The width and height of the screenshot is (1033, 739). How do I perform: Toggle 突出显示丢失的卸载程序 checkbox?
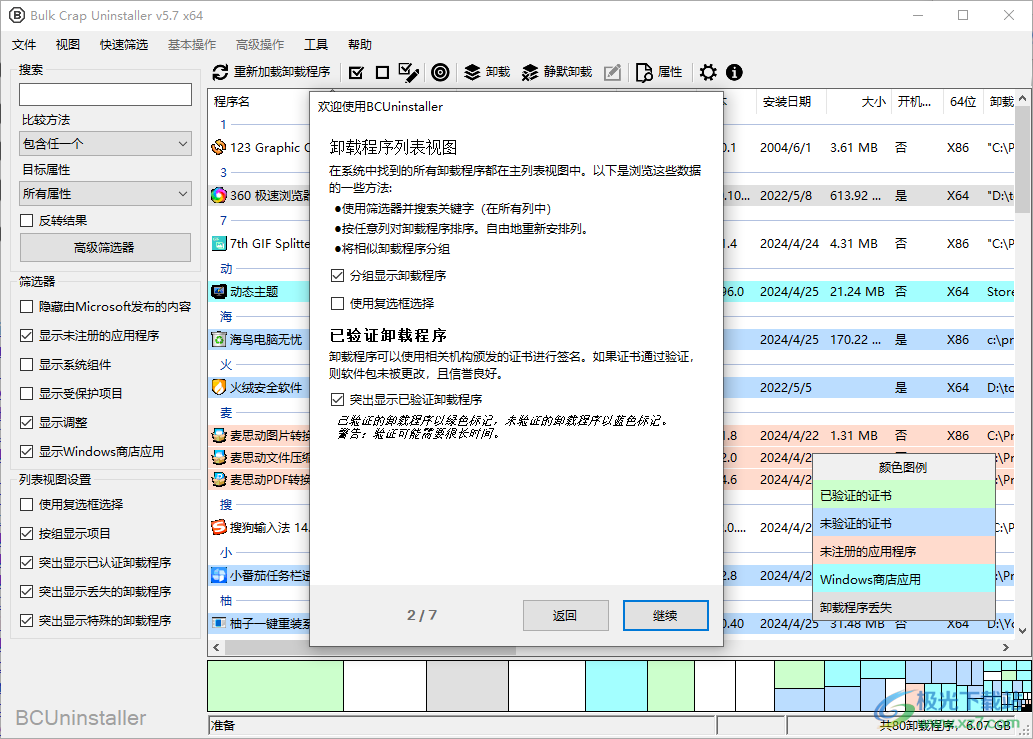26,591
